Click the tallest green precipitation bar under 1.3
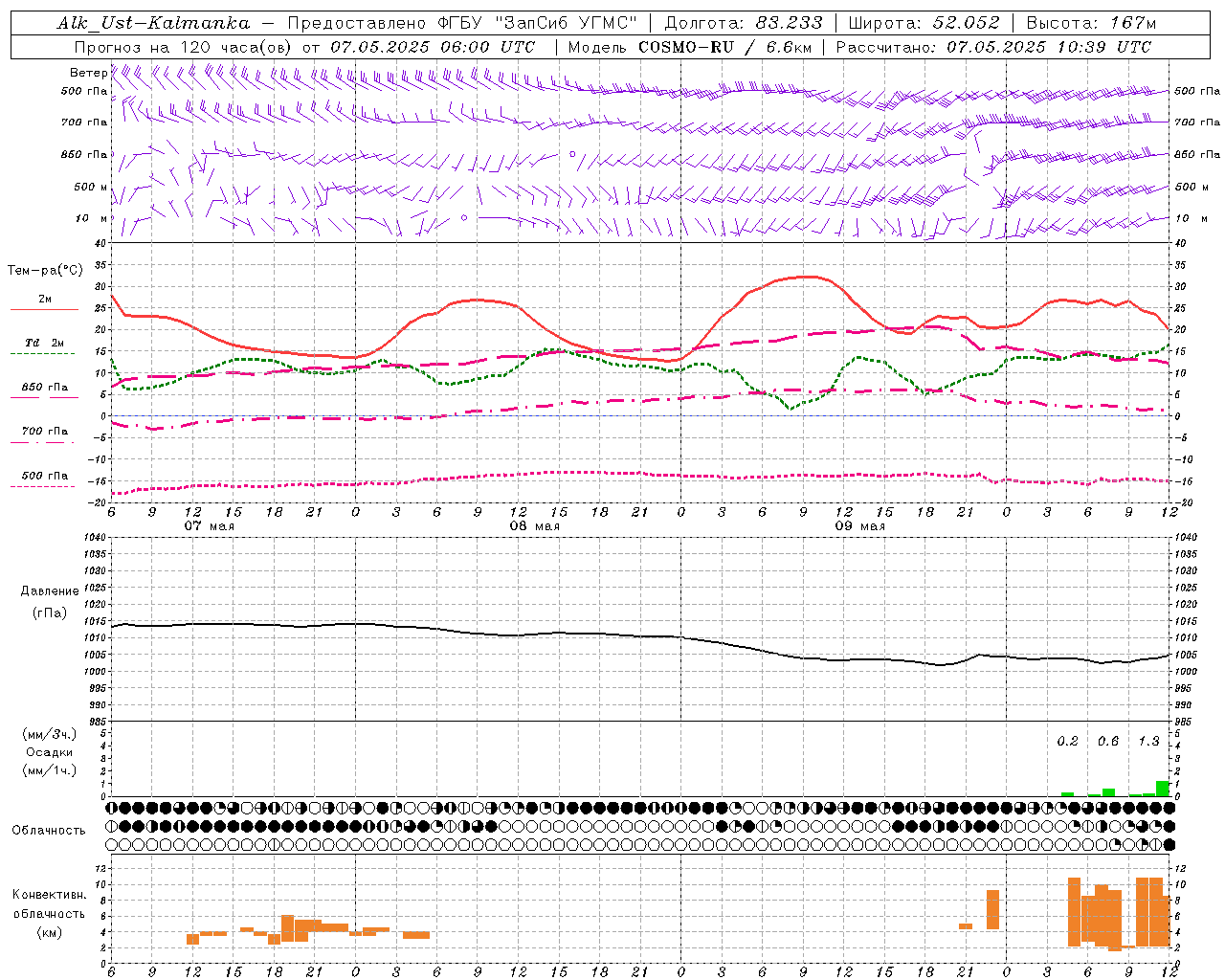The image size is (1225, 980). click(x=1162, y=789)
